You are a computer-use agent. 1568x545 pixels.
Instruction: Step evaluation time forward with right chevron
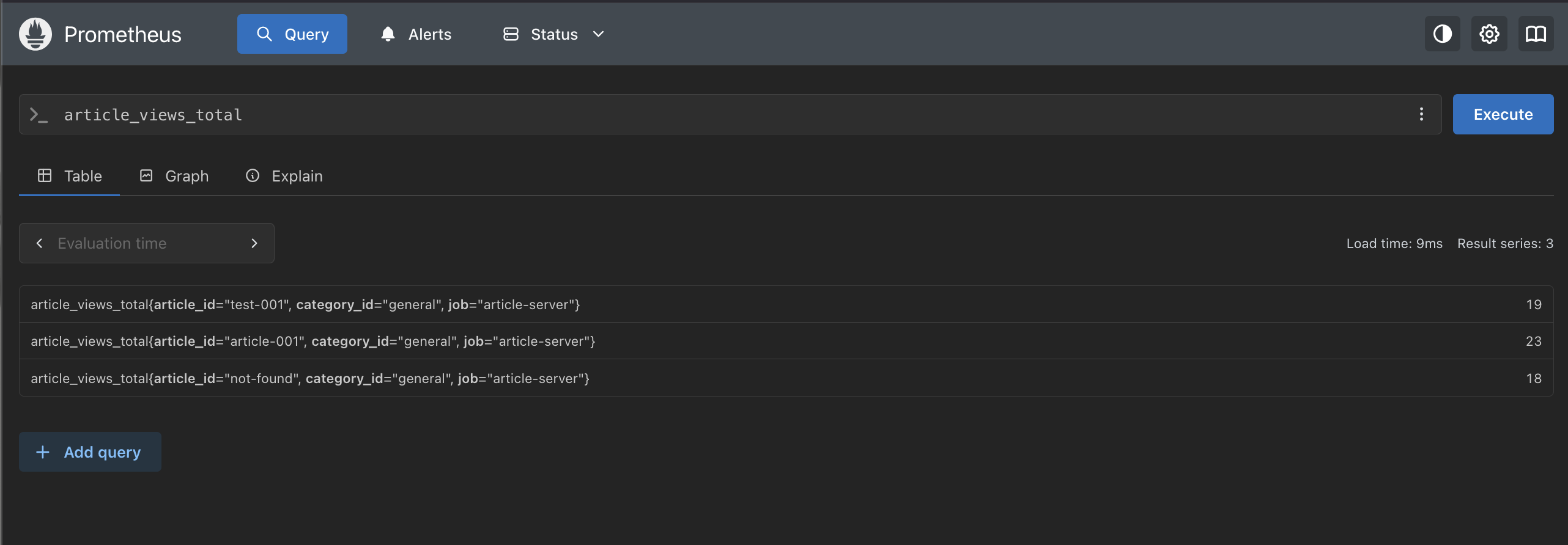pos(254,243)
